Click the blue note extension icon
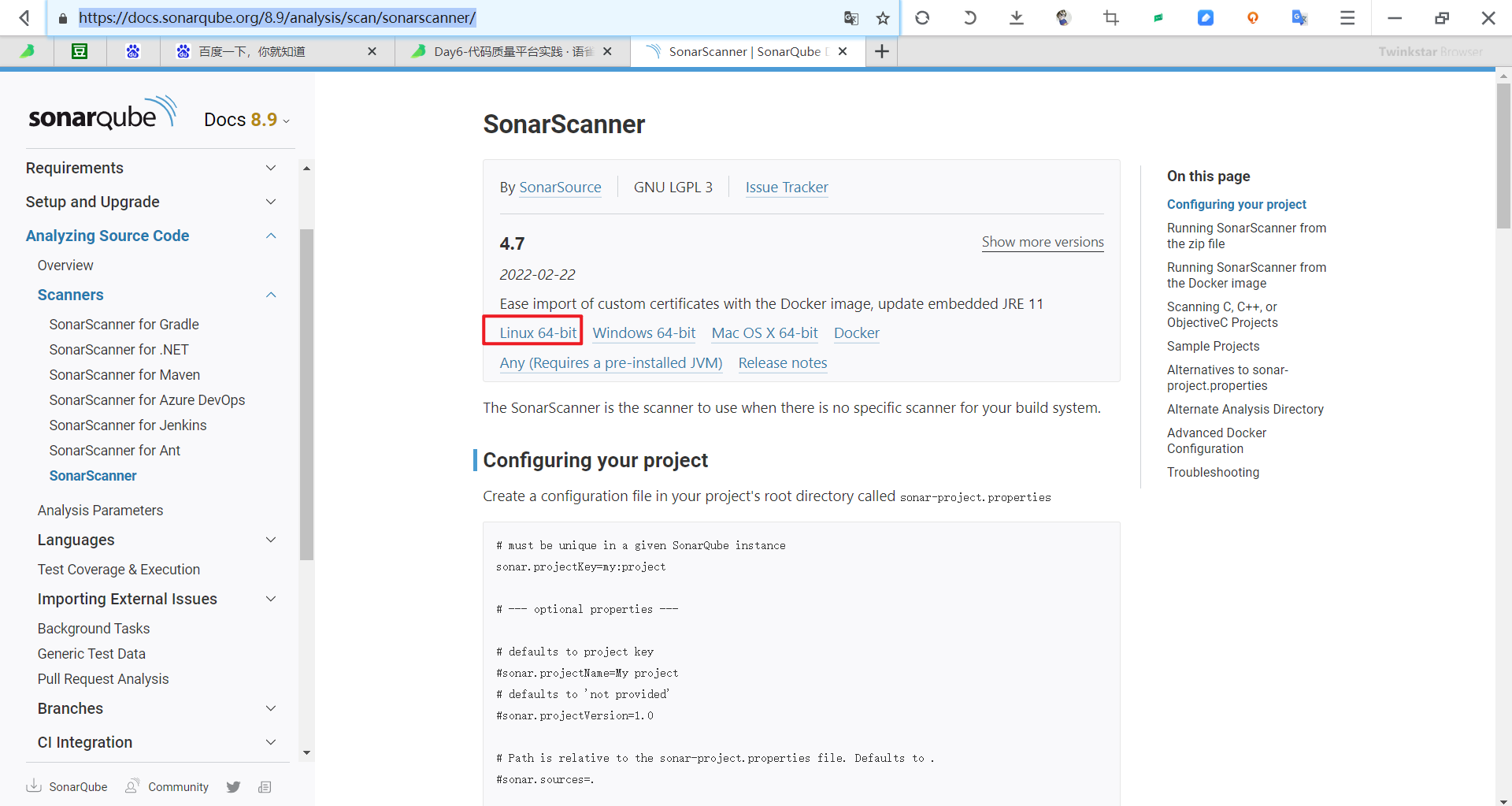This screenshot has height=806, width=1512. [1206, 17]
